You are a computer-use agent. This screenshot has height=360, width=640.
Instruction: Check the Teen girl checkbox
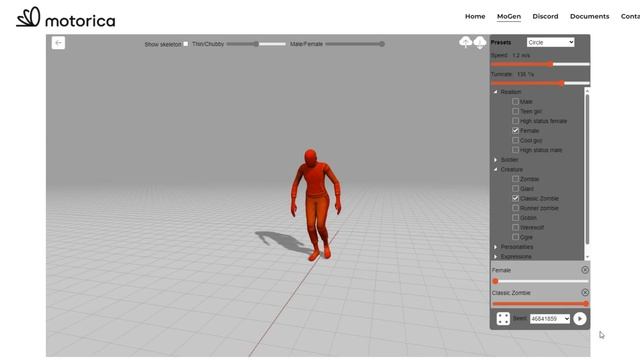click(516, 111)
